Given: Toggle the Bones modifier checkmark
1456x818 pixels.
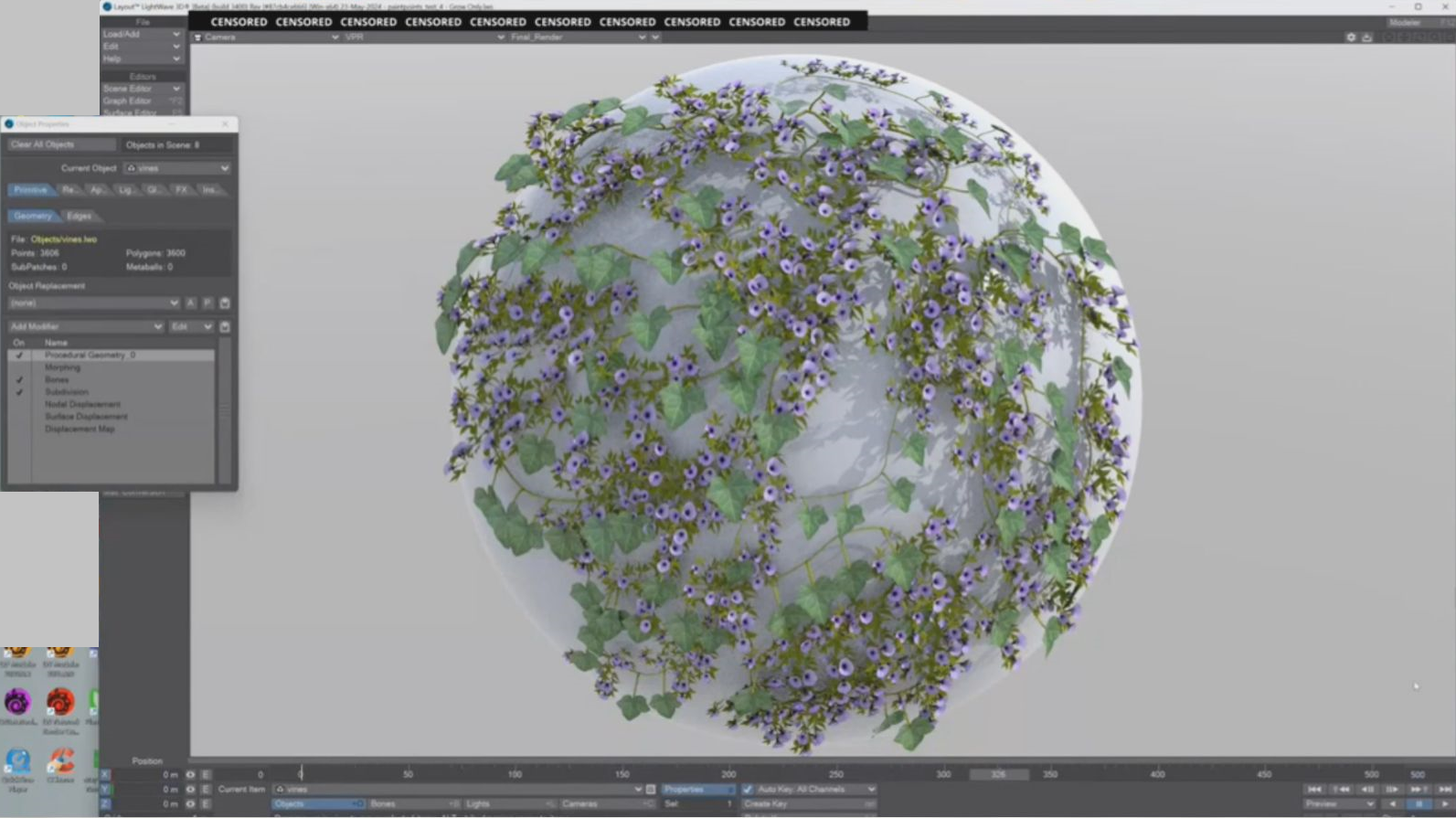Looking at the screenshot, I should coord(19,380).
